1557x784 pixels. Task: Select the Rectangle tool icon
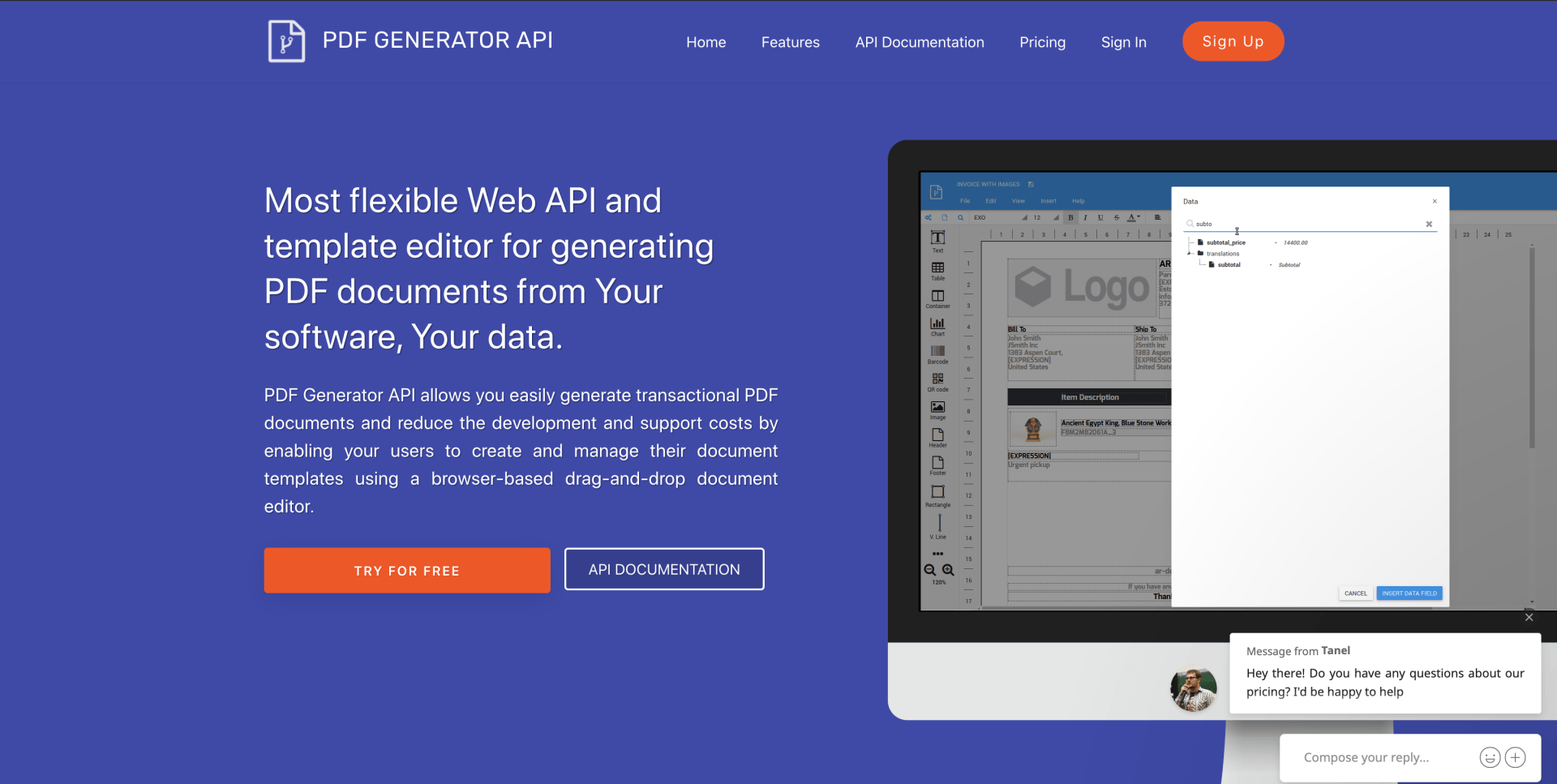tap(937, 490)
